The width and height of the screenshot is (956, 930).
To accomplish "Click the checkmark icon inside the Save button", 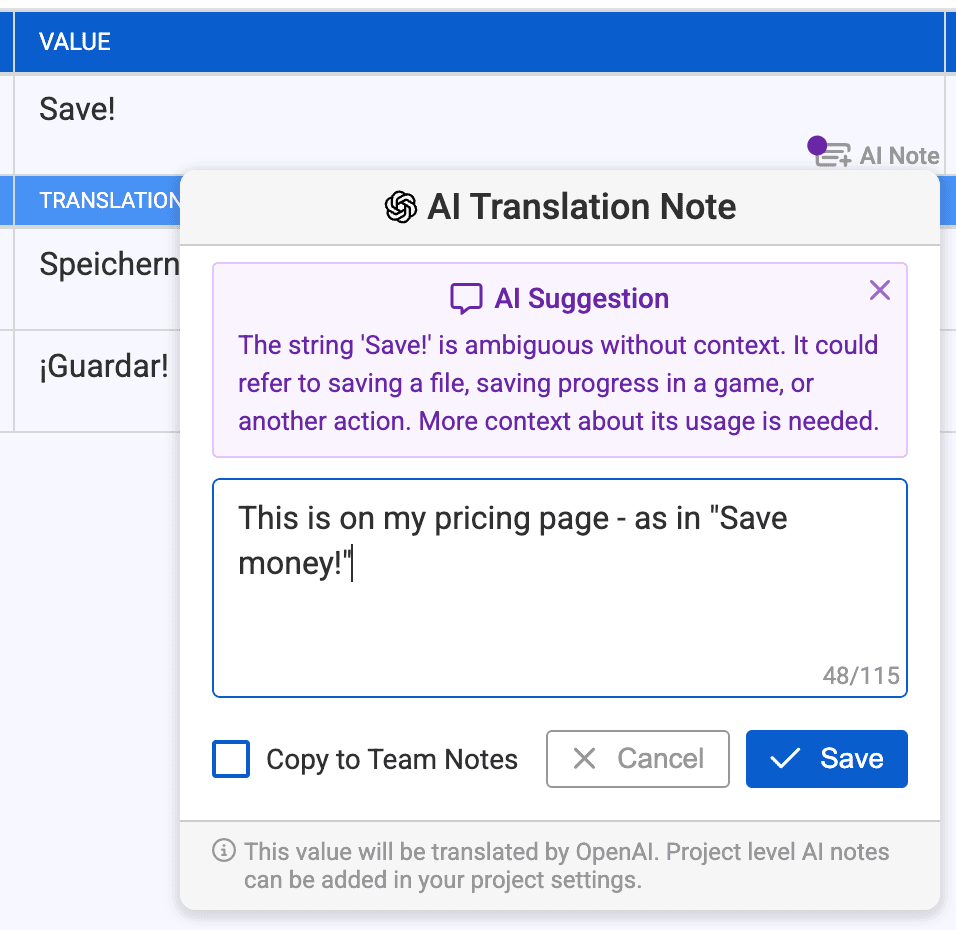I will click(x=789, y=759).
